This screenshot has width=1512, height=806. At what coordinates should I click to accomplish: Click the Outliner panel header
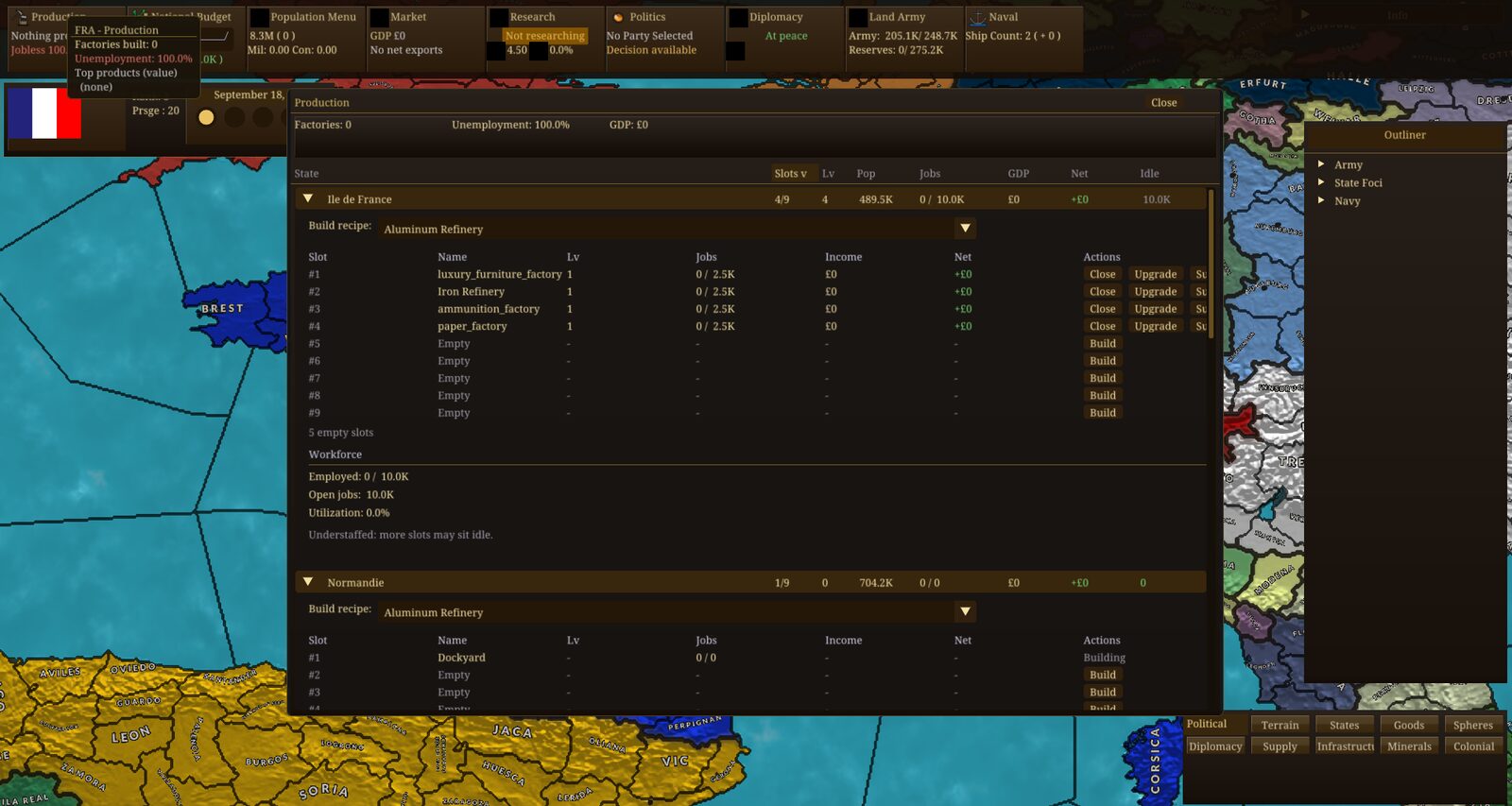coord(1404,135)
